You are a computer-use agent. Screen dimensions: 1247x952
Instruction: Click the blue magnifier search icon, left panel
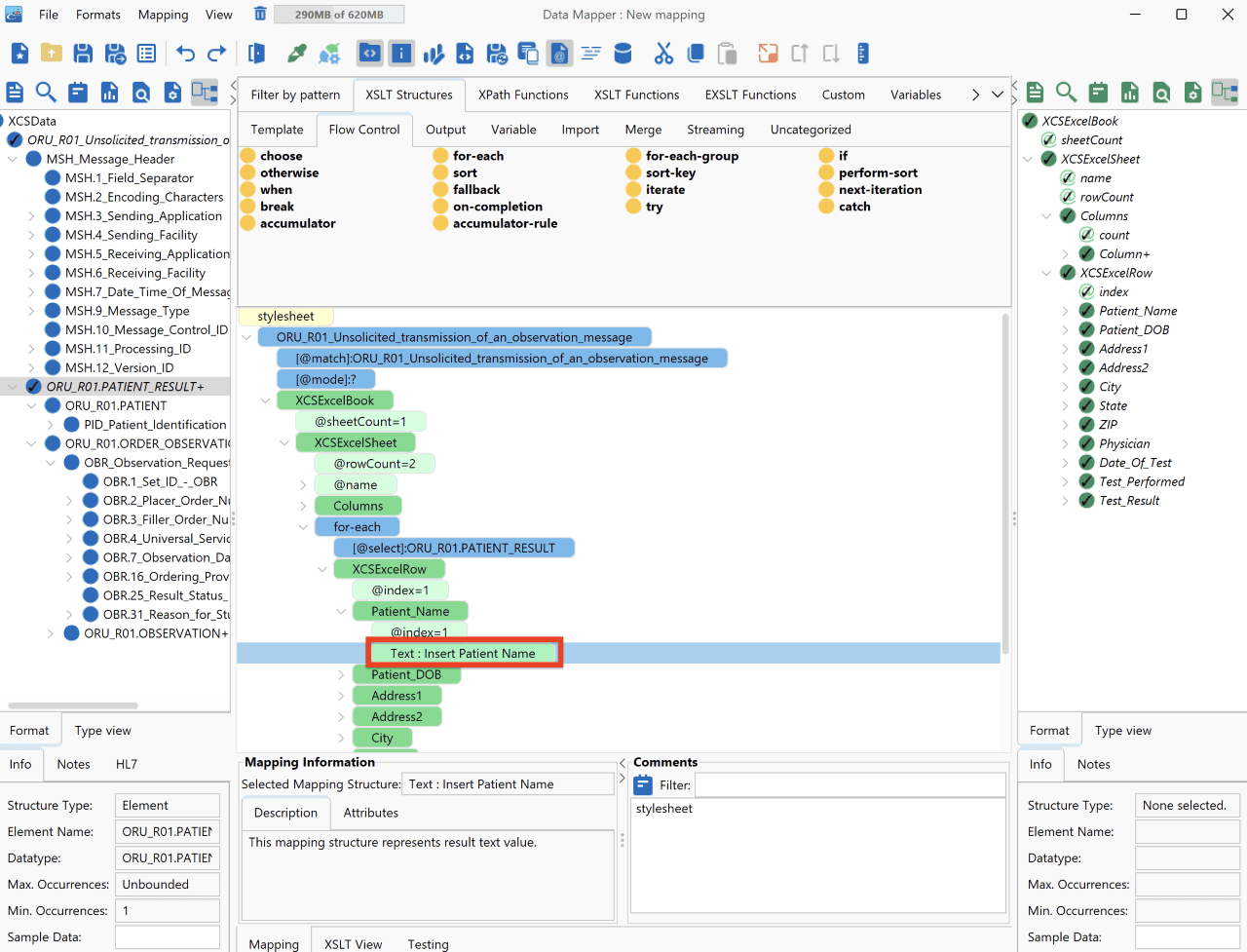(46, 93)
